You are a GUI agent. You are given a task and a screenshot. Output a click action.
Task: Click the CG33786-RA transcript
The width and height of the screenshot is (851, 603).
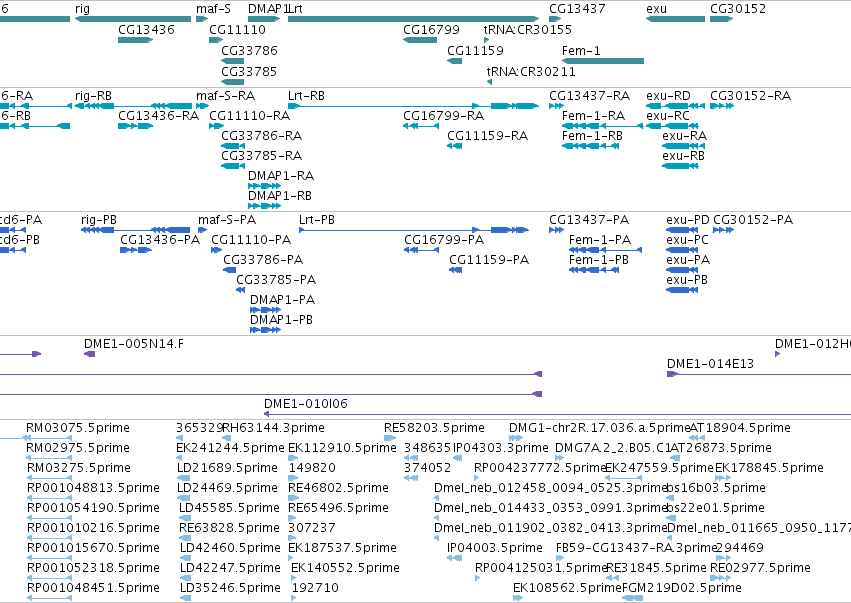click(x=233, y=146)
